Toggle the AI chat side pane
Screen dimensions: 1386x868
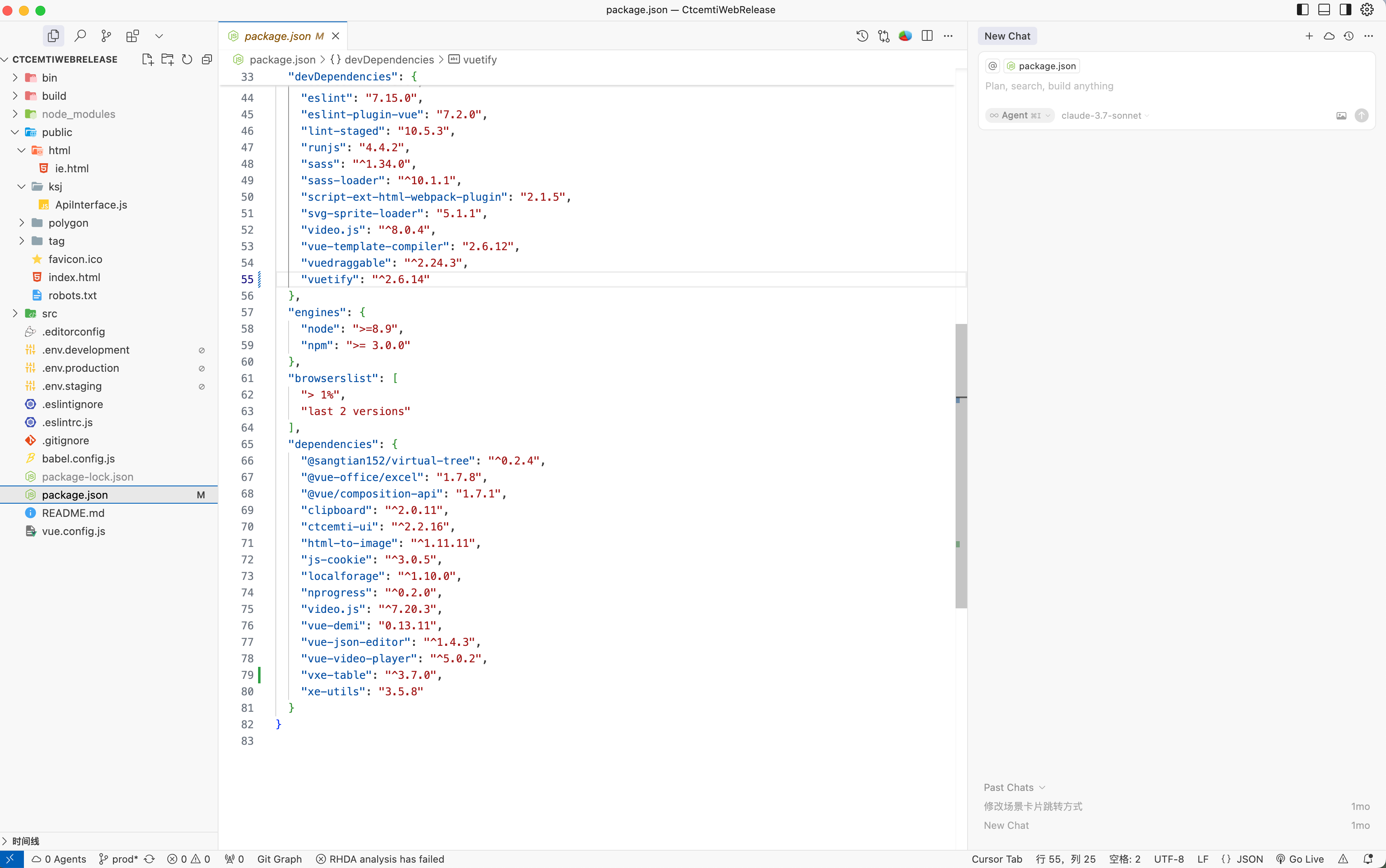click(1345, 9)
